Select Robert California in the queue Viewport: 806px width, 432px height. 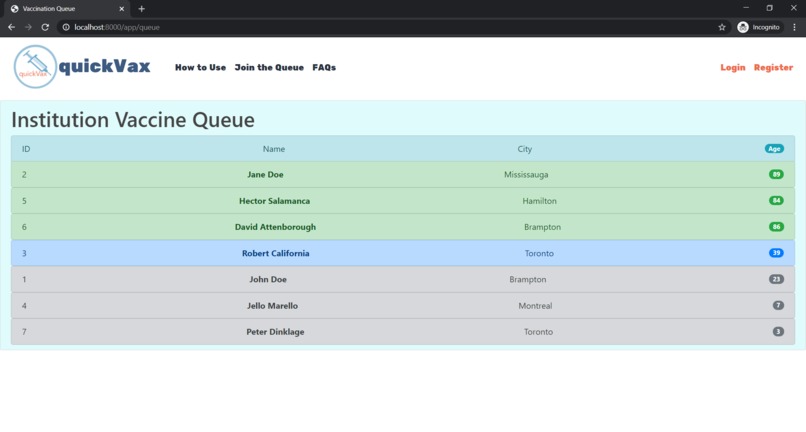(x=276, y=253)
